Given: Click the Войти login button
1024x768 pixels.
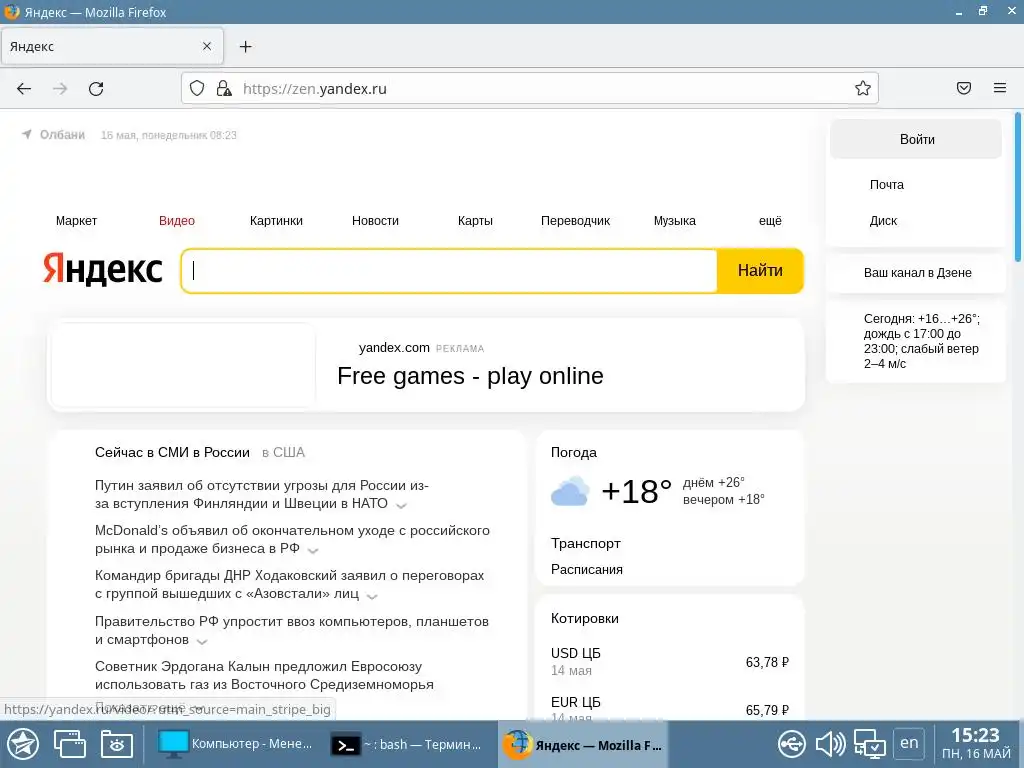Looking at the screenshot, I should coord(916,139).
